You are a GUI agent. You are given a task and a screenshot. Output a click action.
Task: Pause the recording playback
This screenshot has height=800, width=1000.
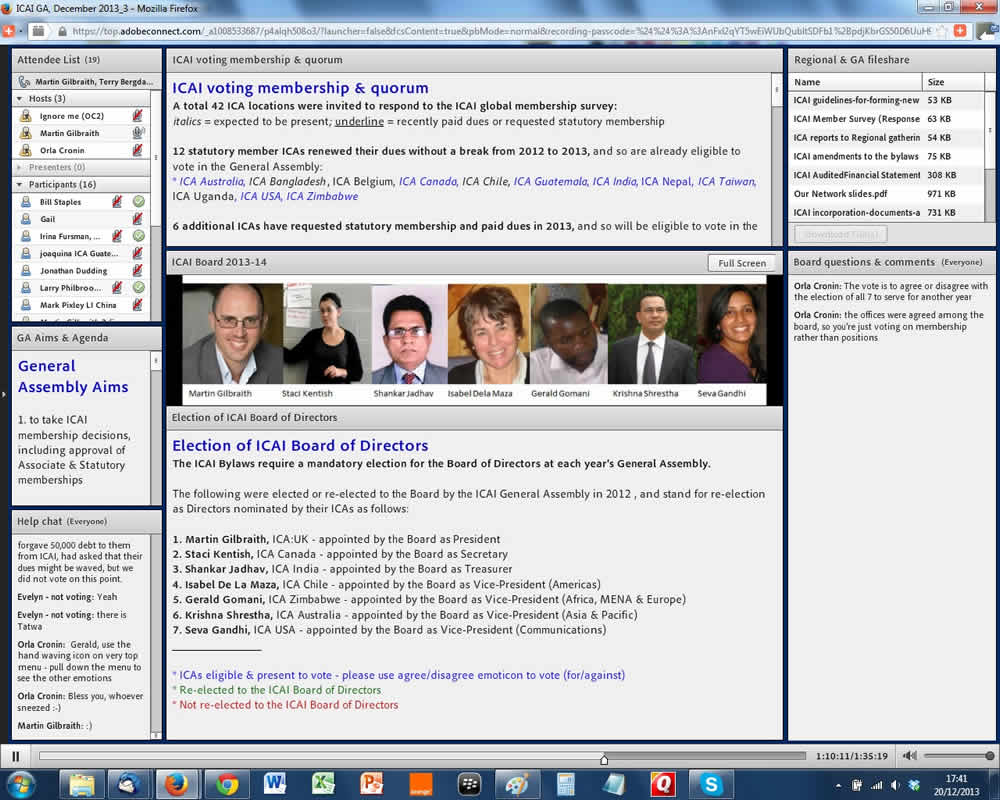(15, 757)
